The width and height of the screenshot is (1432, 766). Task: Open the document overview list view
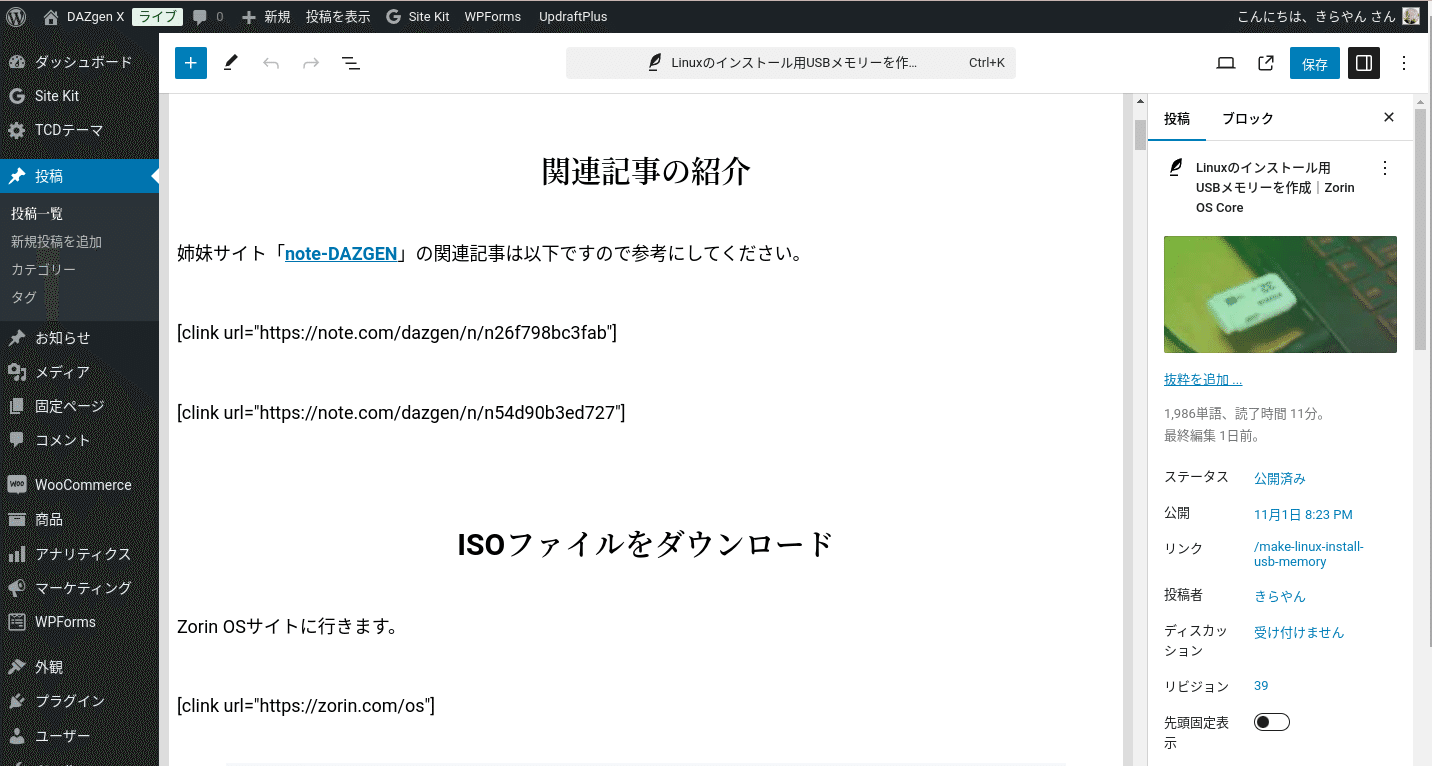point(350,62)
